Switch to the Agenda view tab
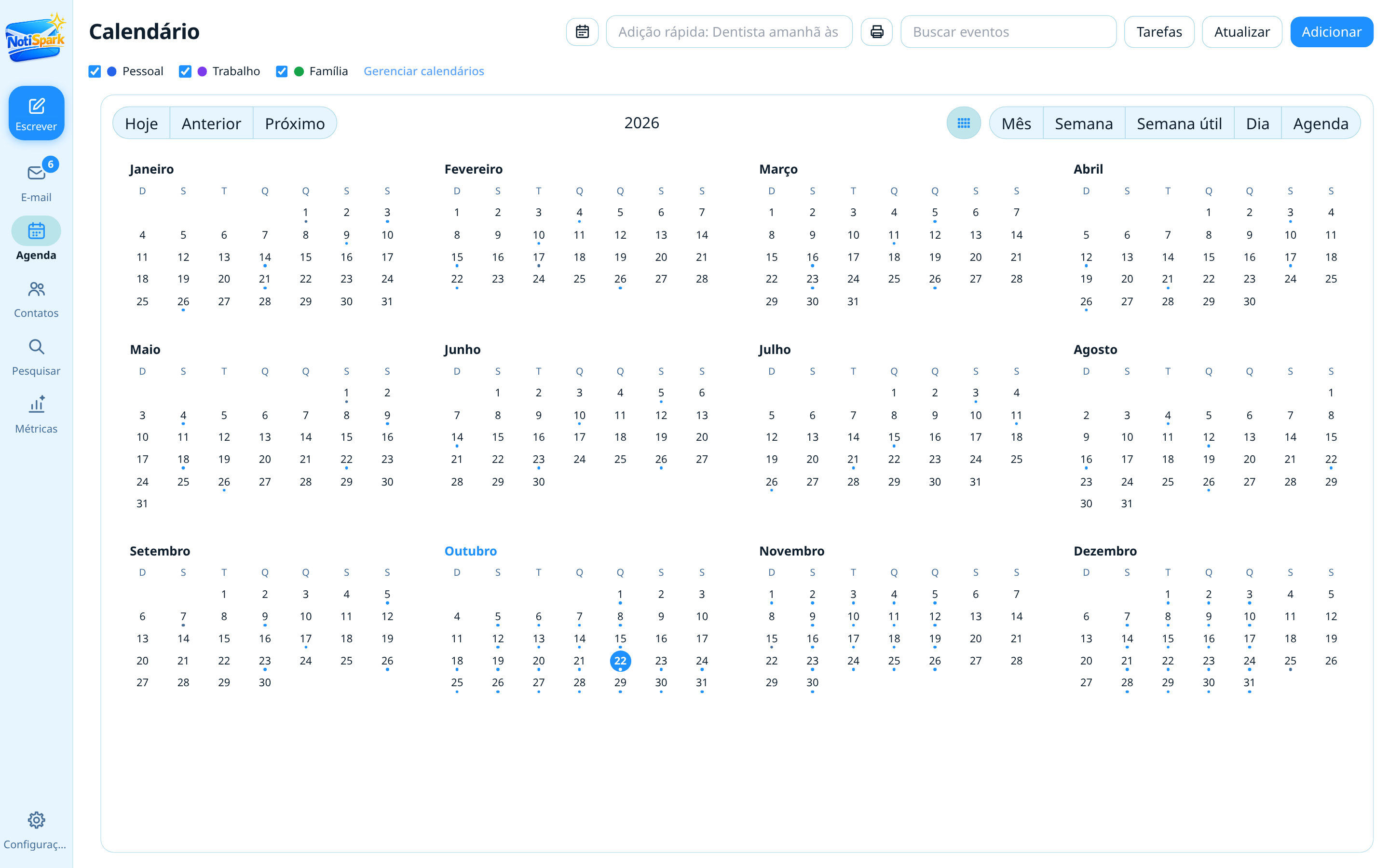 (x=1321, y=123)
